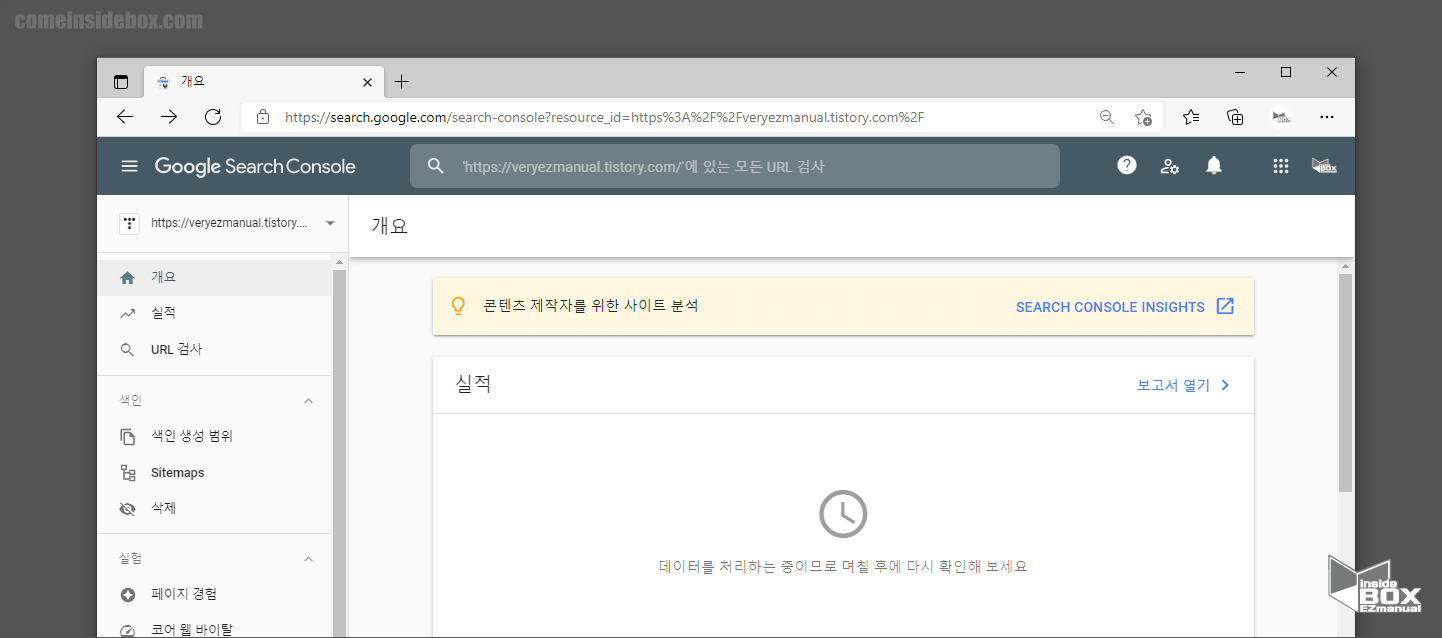Select 개요 in the sidebar

pos(214,277)
